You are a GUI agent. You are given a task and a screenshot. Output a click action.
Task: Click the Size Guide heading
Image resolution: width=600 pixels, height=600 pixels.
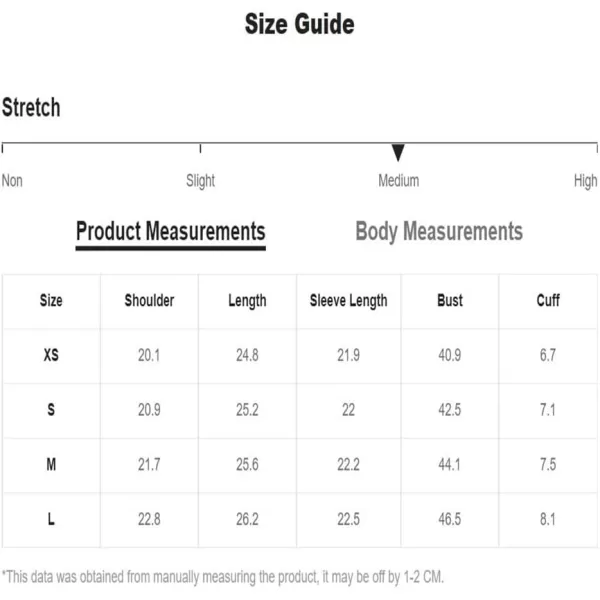tap(300, 24)
